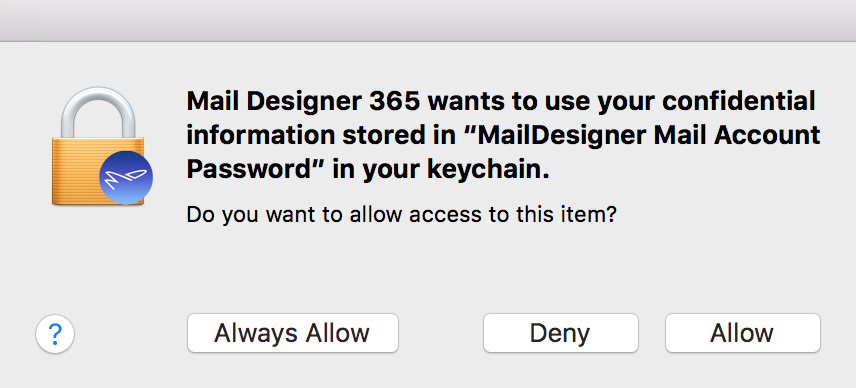Click the Mail Designer 365 paper plane badge
Screen dimensions: 856x388
[126, 177]
